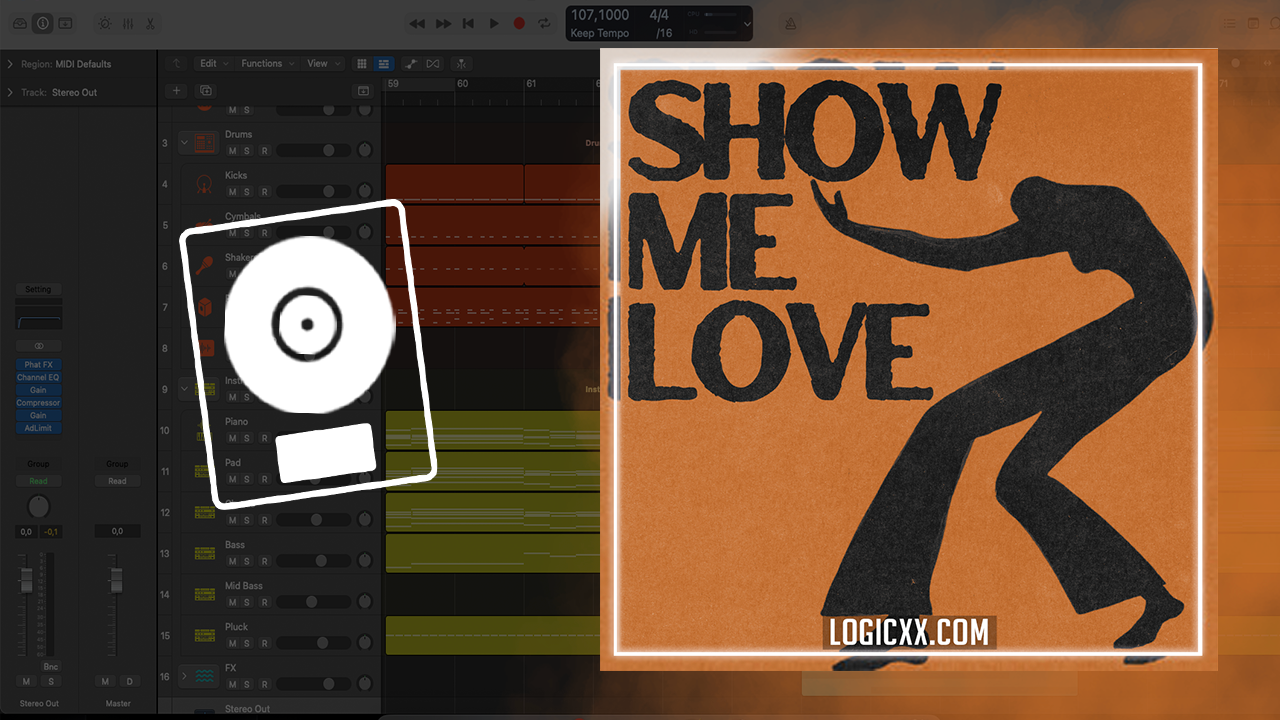Toggle Cycle mode in transport bar
1280x720 pixels.
pos(544,23)
